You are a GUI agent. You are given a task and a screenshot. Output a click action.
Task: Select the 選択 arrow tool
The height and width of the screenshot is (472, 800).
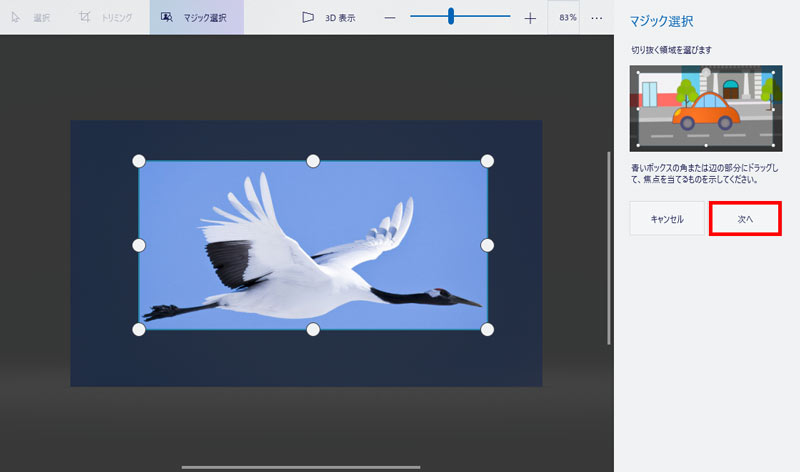[30, 18]
